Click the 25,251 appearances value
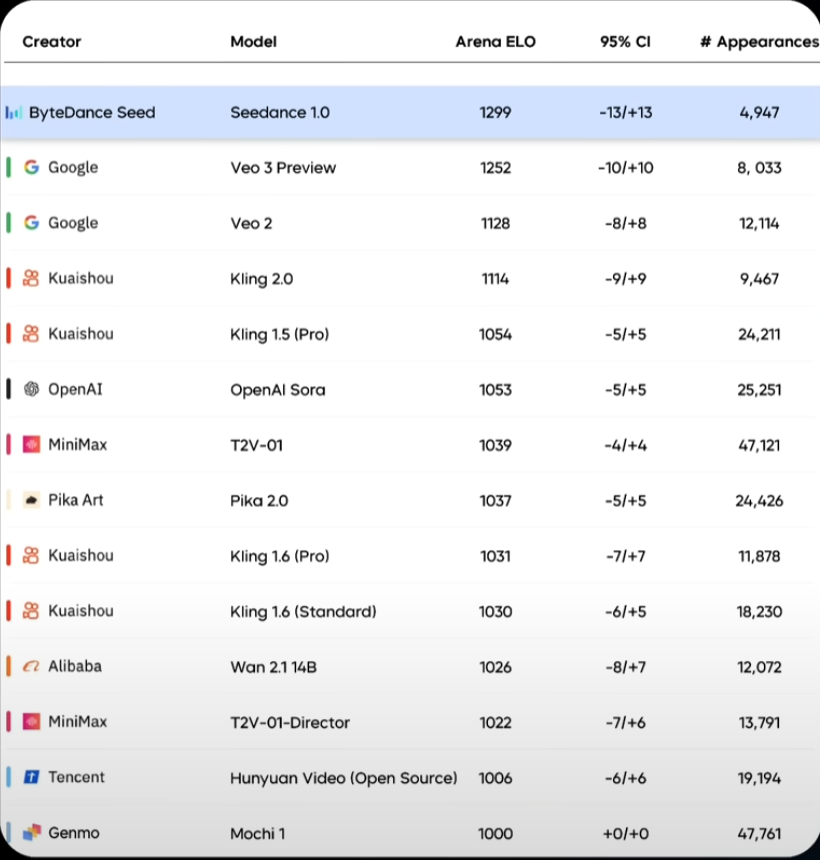 759,390
